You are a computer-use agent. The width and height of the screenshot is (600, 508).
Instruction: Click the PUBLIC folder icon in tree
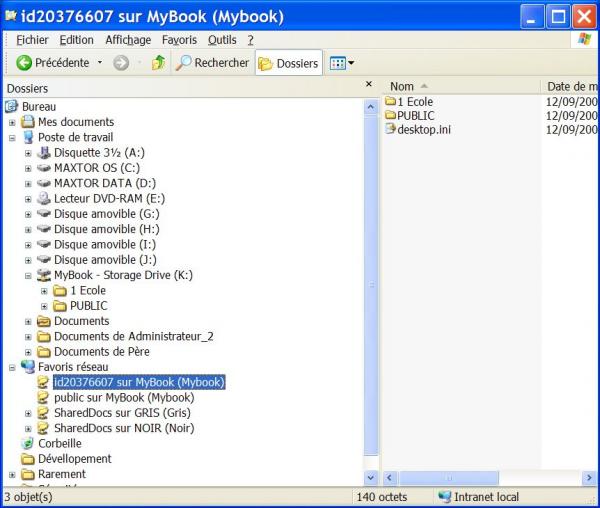(60, 306)
